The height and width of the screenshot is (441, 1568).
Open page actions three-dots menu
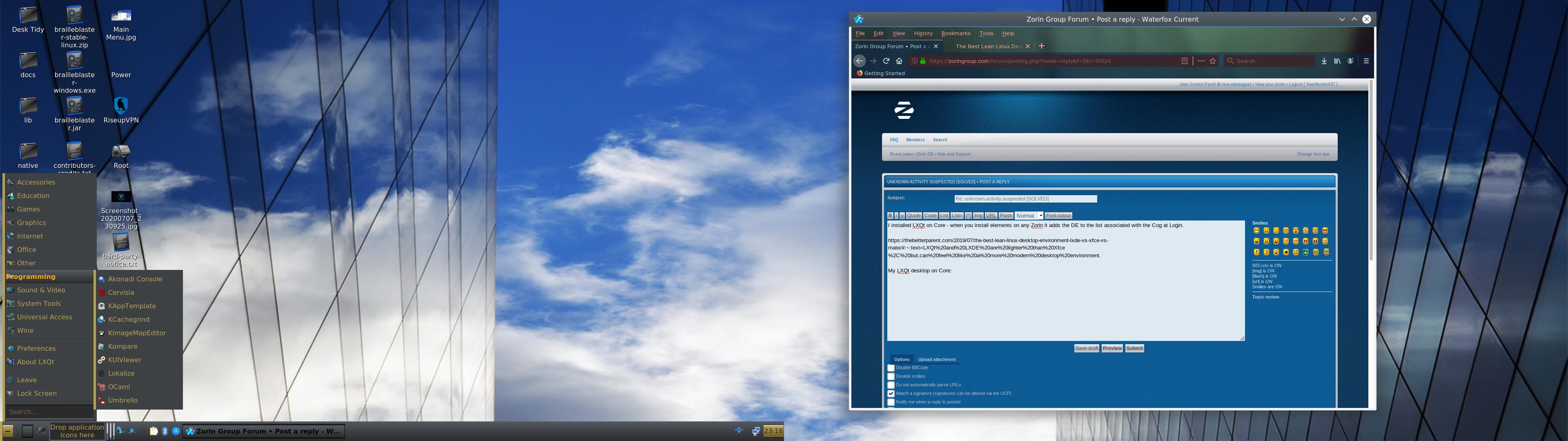point(1201,61)
